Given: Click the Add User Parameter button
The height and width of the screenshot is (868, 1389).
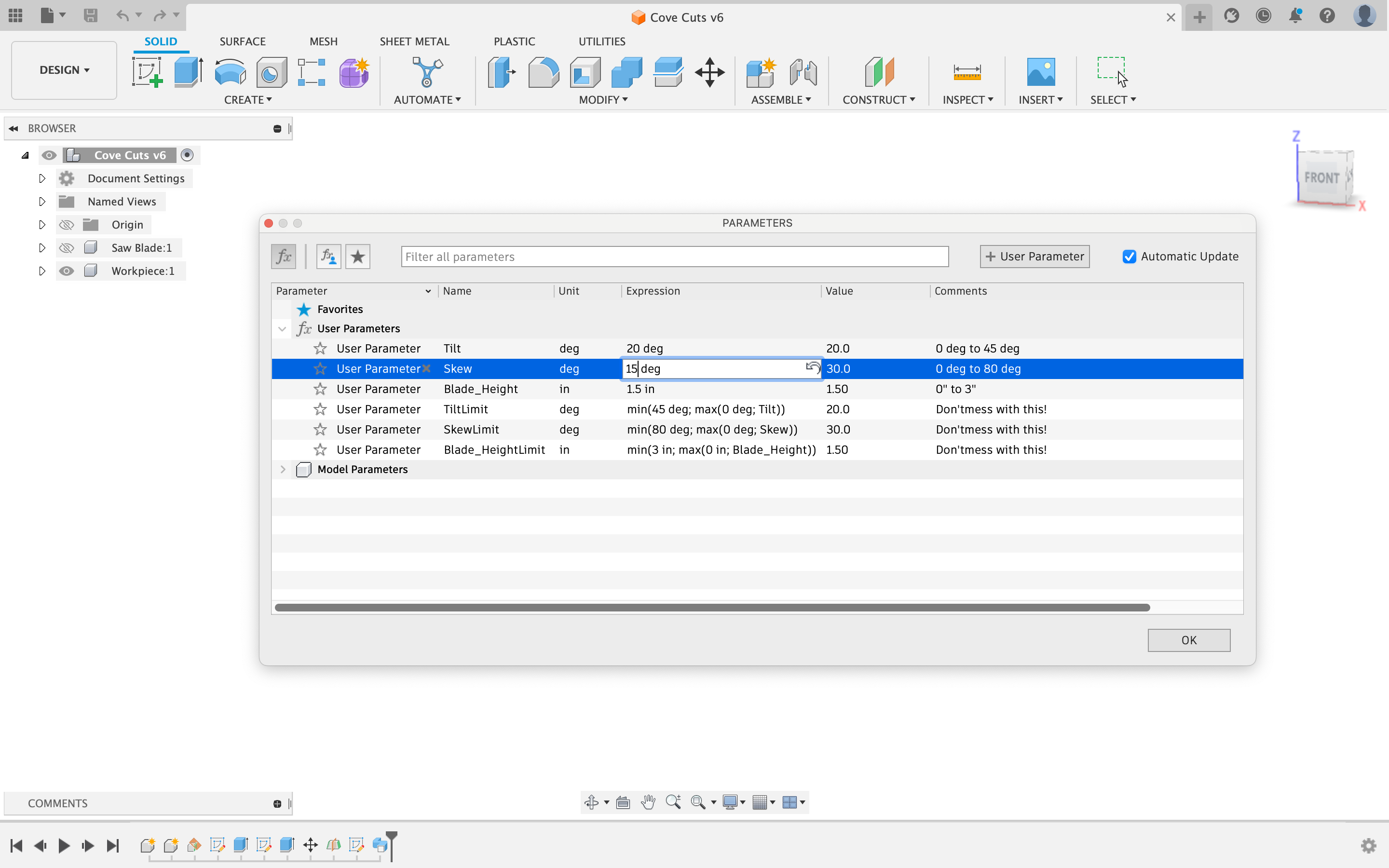Looking at the screenshot, I should 1034,256.
